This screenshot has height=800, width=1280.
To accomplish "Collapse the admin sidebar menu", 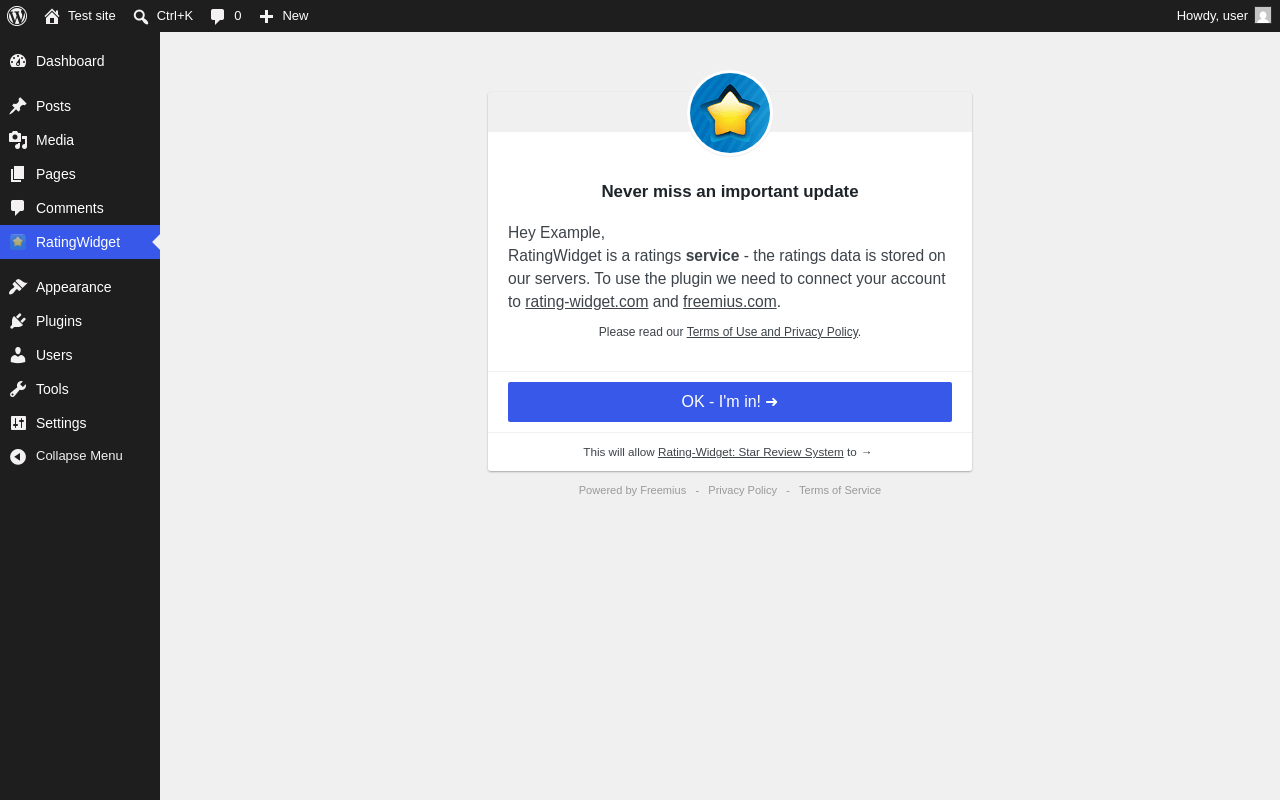I will pyautogui.click(x=80, y=456).
